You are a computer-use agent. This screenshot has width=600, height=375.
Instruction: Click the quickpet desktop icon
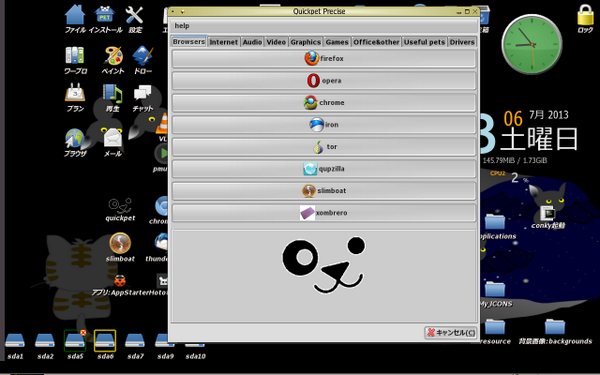click(120, 210)
